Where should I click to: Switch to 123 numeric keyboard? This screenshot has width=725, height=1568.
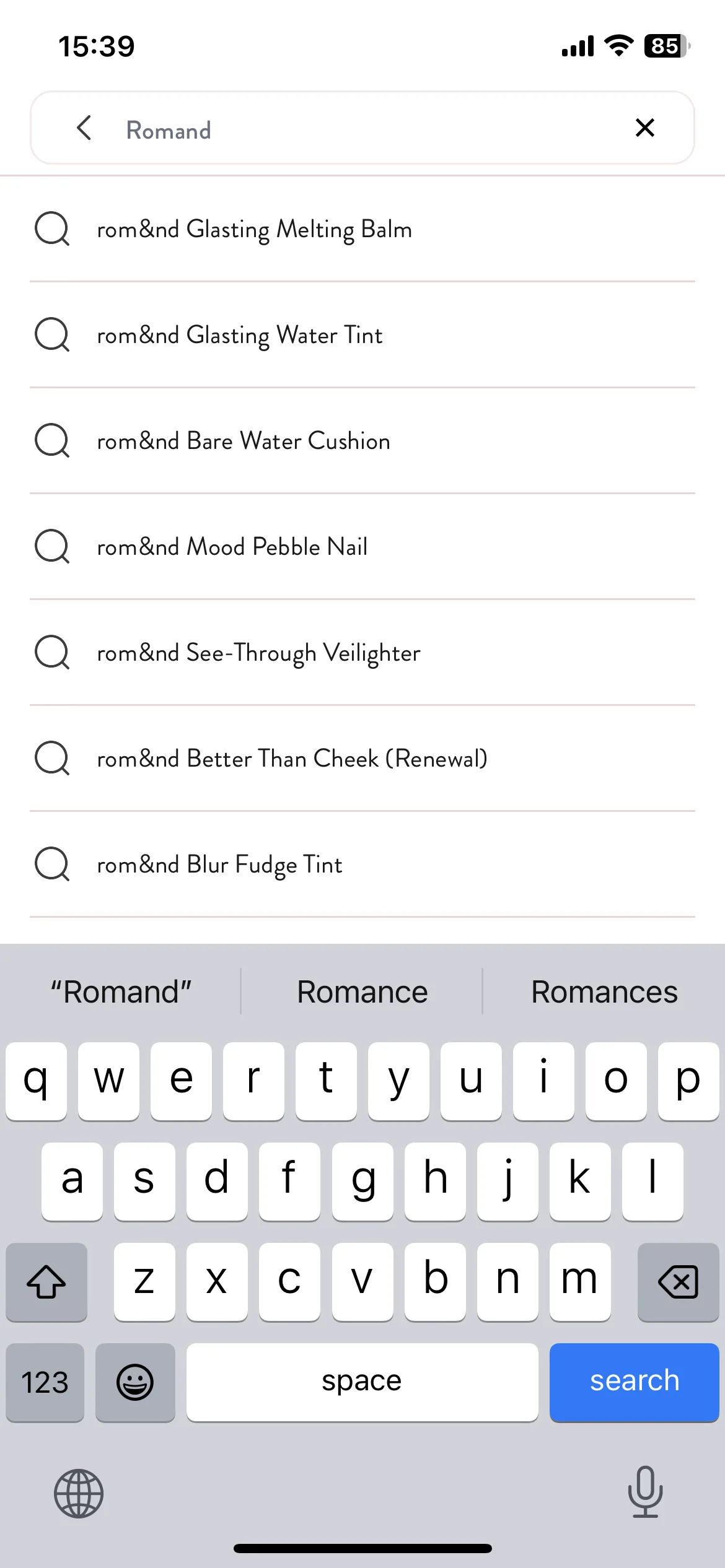coord(45,1382)
